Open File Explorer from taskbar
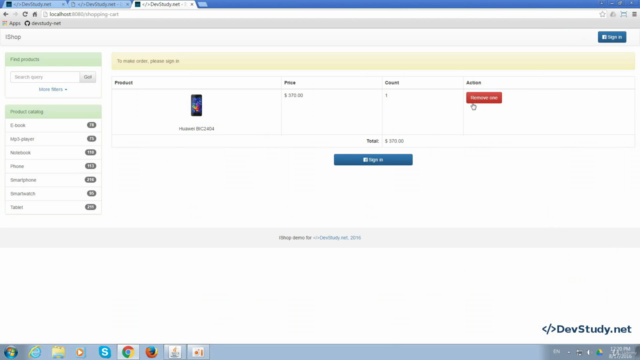The height and width of the screenshot is (360, 640). 58,352
